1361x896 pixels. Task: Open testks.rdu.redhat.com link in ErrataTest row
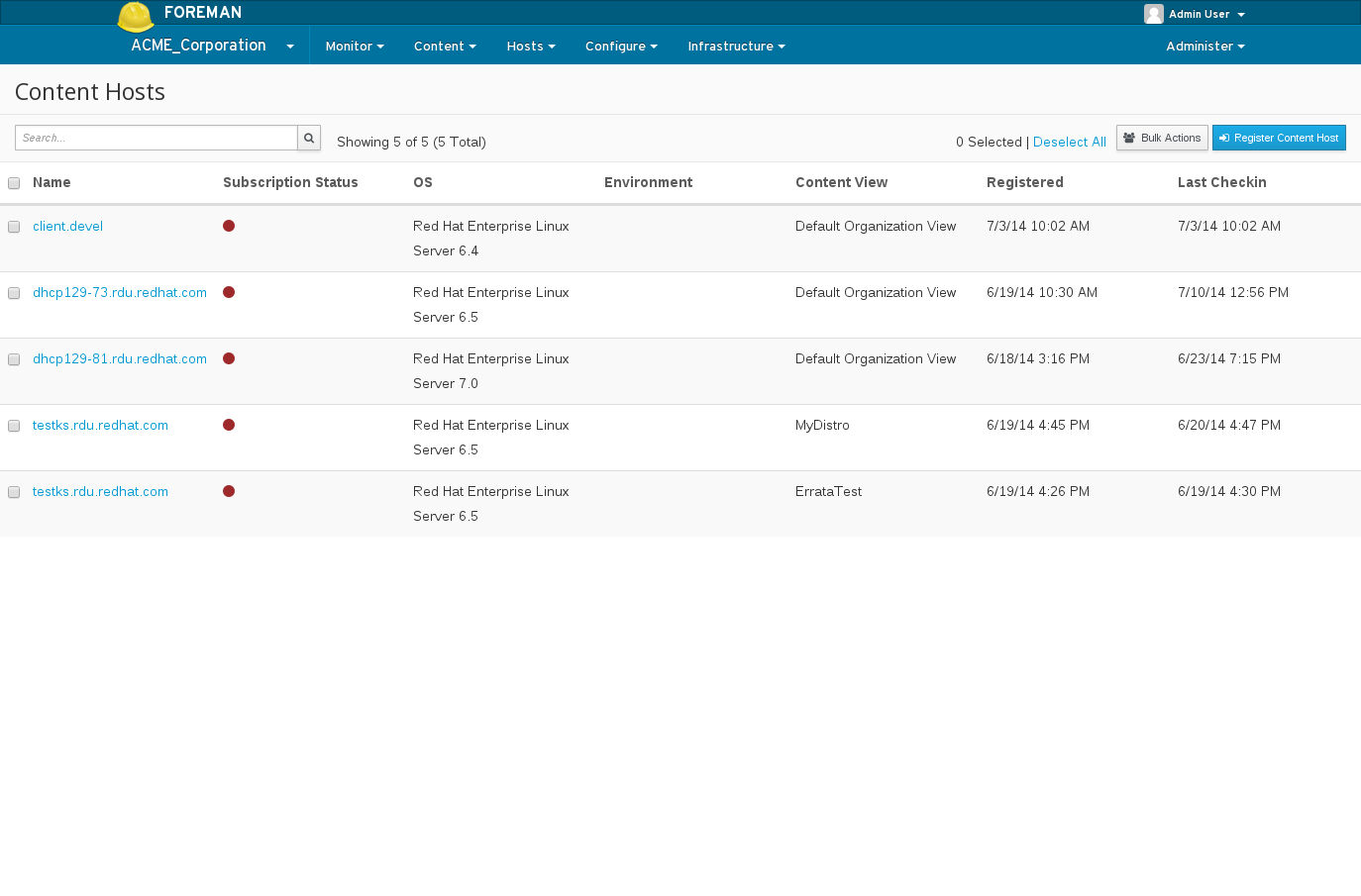(100, 491)
